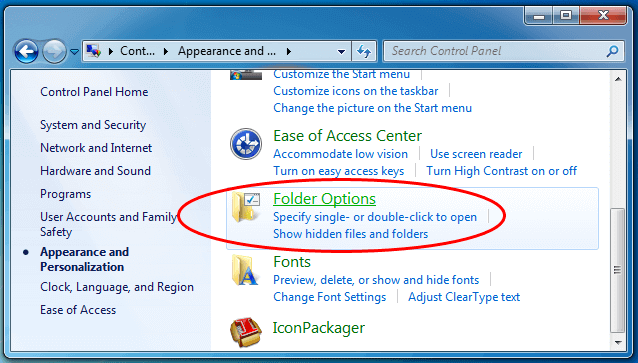Screen dimensions: 638x363
Task: Select Hardware and Sound in sidebar
Action: pos(95,171)
